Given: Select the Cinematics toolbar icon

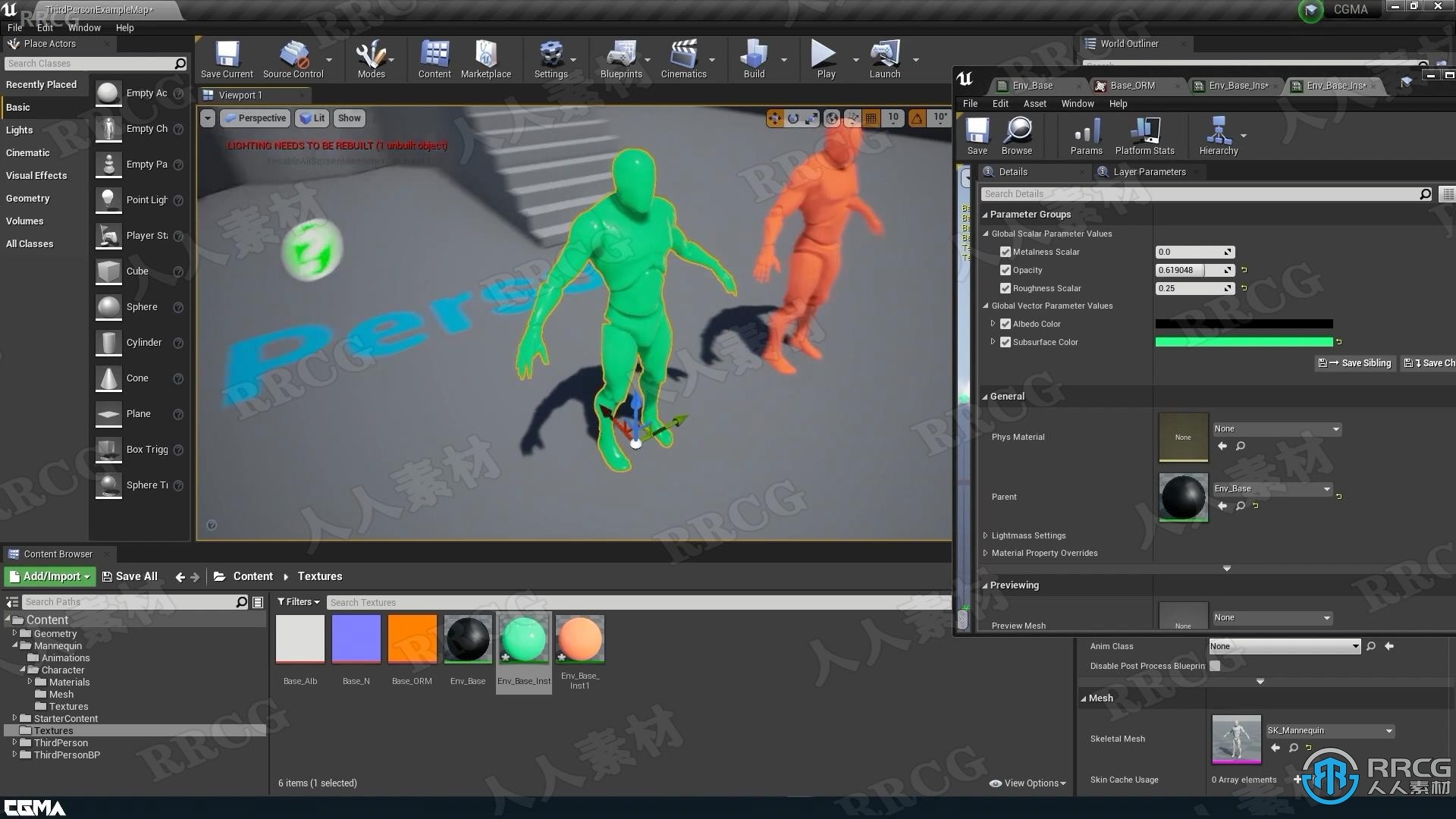Looking at the screenshot, I should point(685,57).
